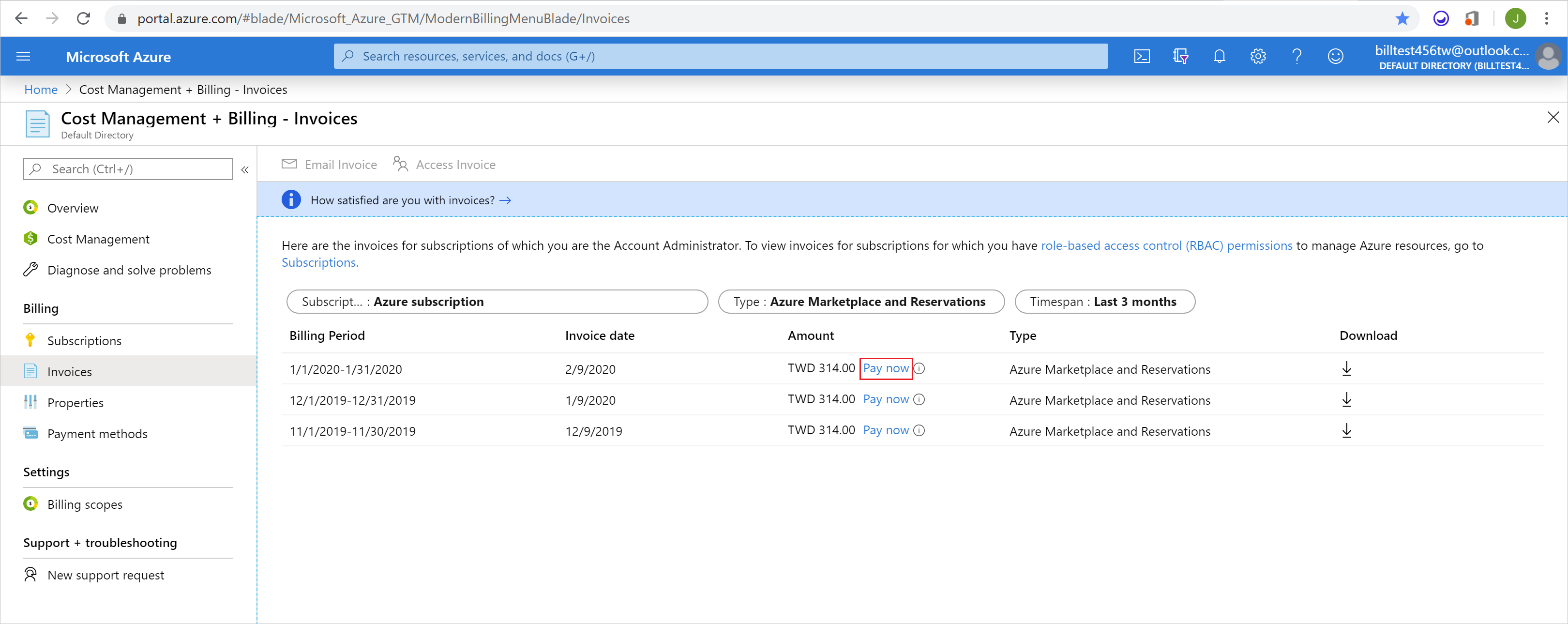This screenshot has height=624, width=1568.
Task: Click the Billing scopes settings item
Action: (85, 504)
